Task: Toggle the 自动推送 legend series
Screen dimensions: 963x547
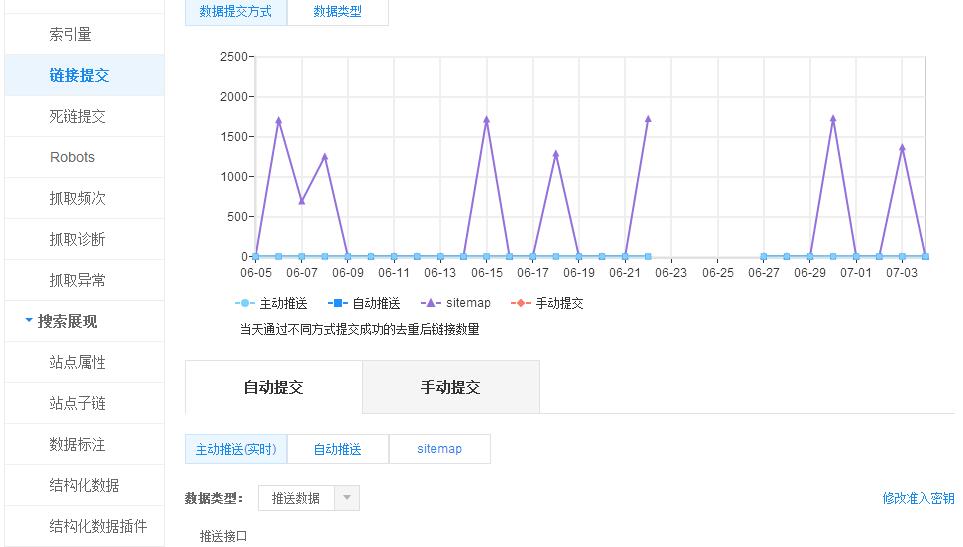Action: point(364,303)
